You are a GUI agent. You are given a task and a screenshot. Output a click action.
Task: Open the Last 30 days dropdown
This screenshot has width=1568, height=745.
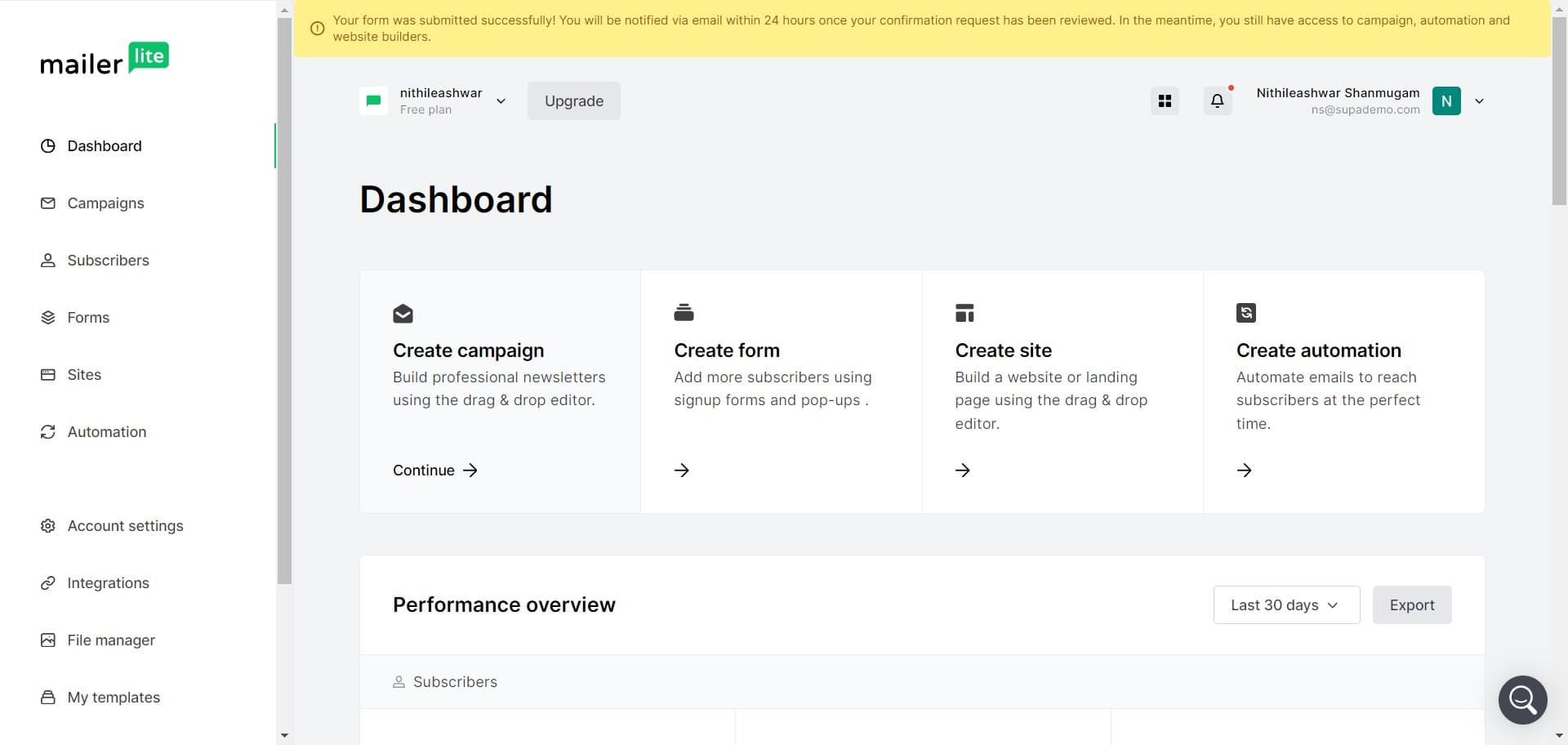click(x=1285, y=604)
